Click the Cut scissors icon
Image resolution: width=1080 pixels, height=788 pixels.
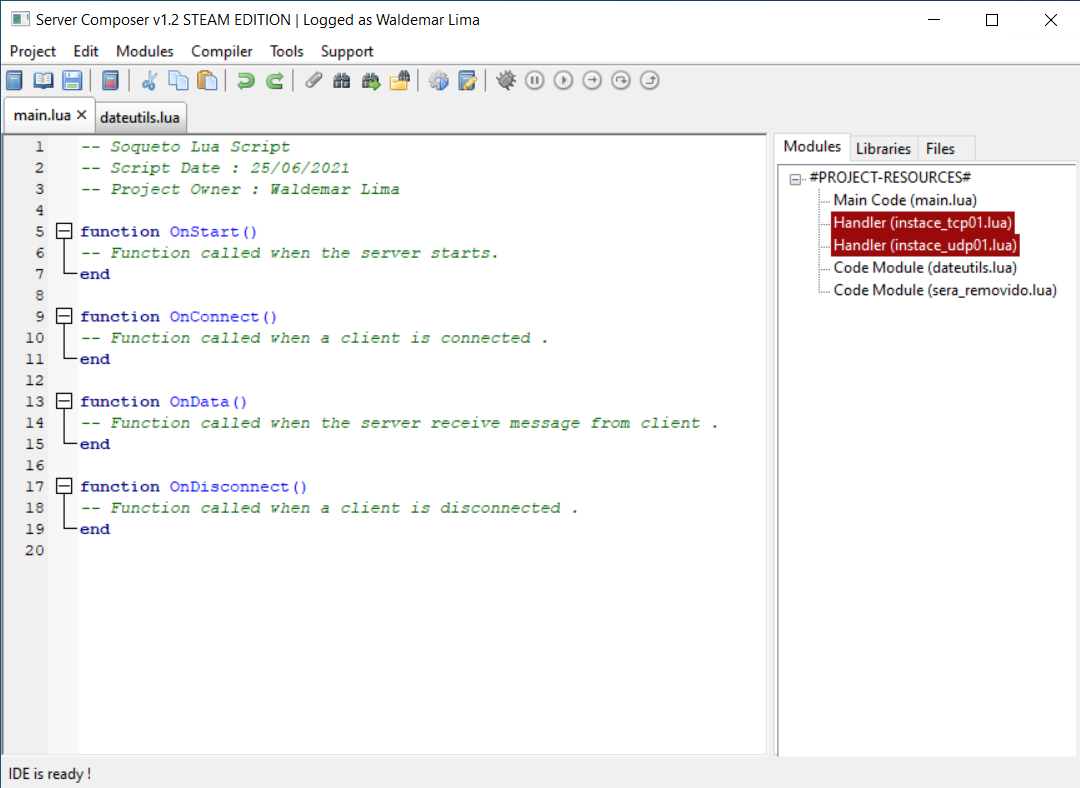[149, 81]
